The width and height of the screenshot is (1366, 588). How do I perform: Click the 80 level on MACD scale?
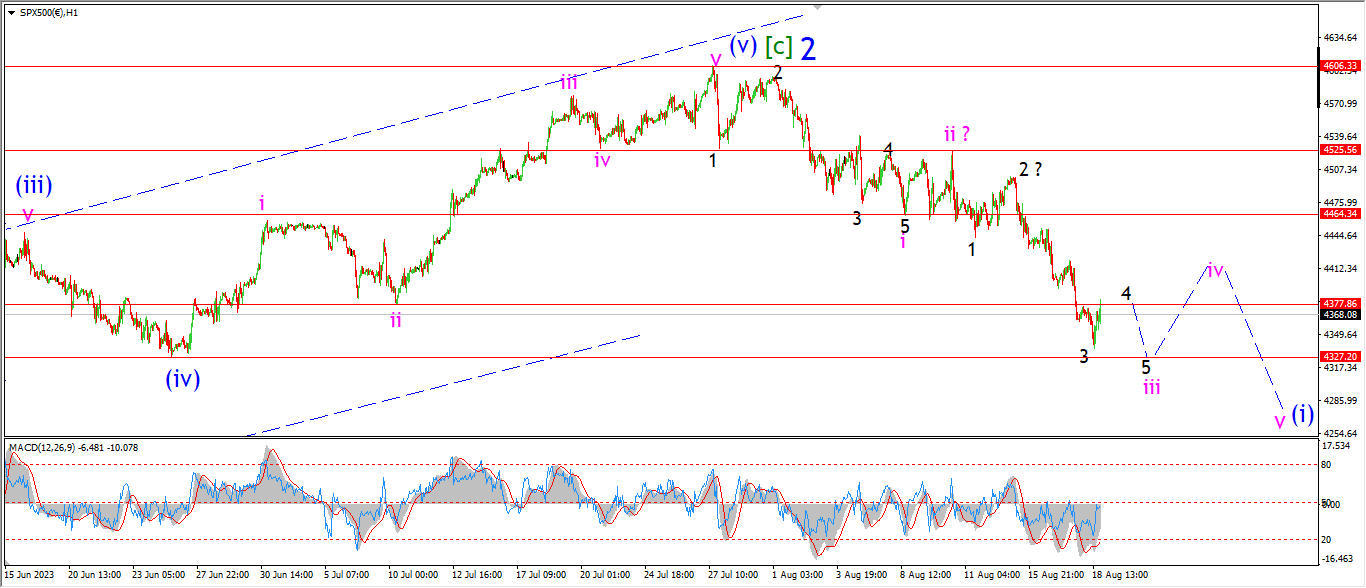1328,465
